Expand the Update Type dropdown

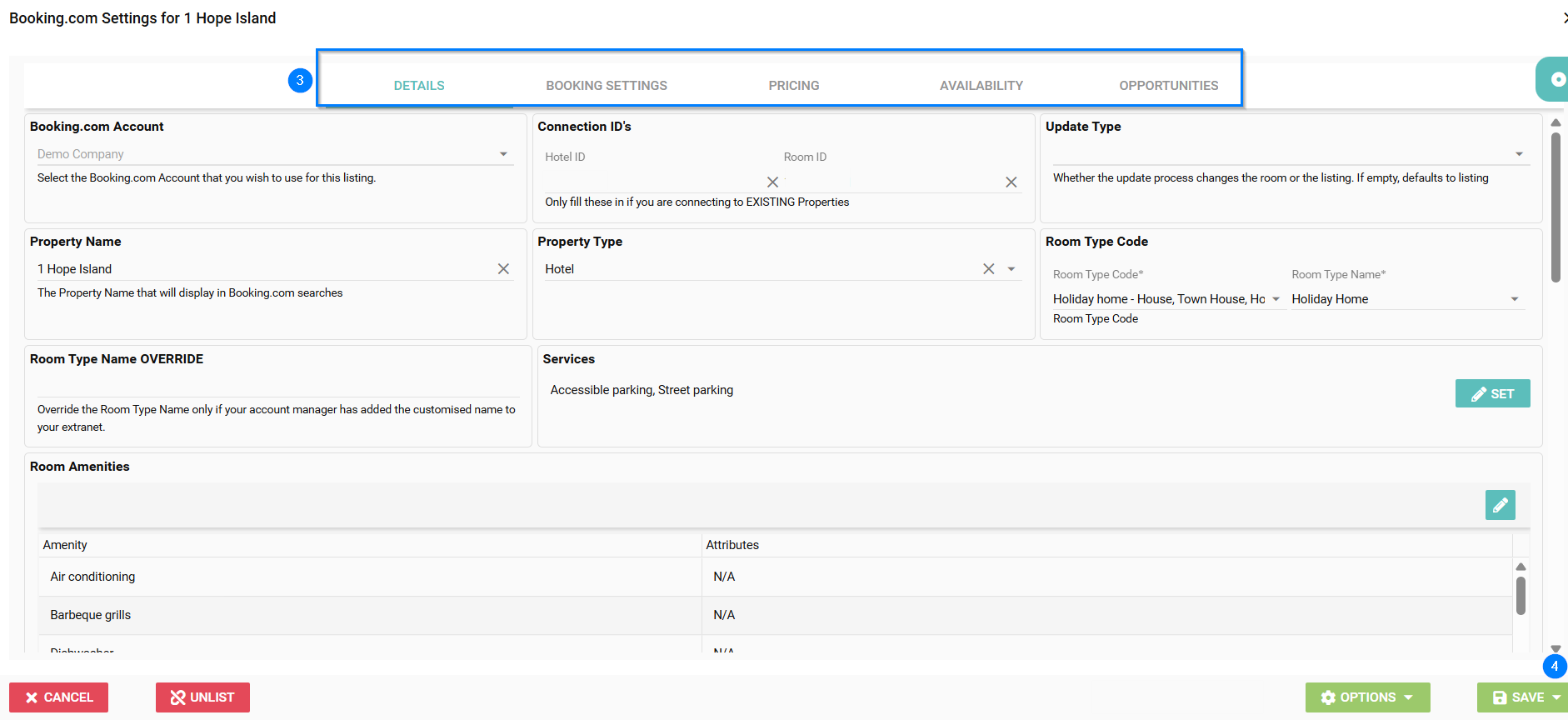tap(1519, 154)
